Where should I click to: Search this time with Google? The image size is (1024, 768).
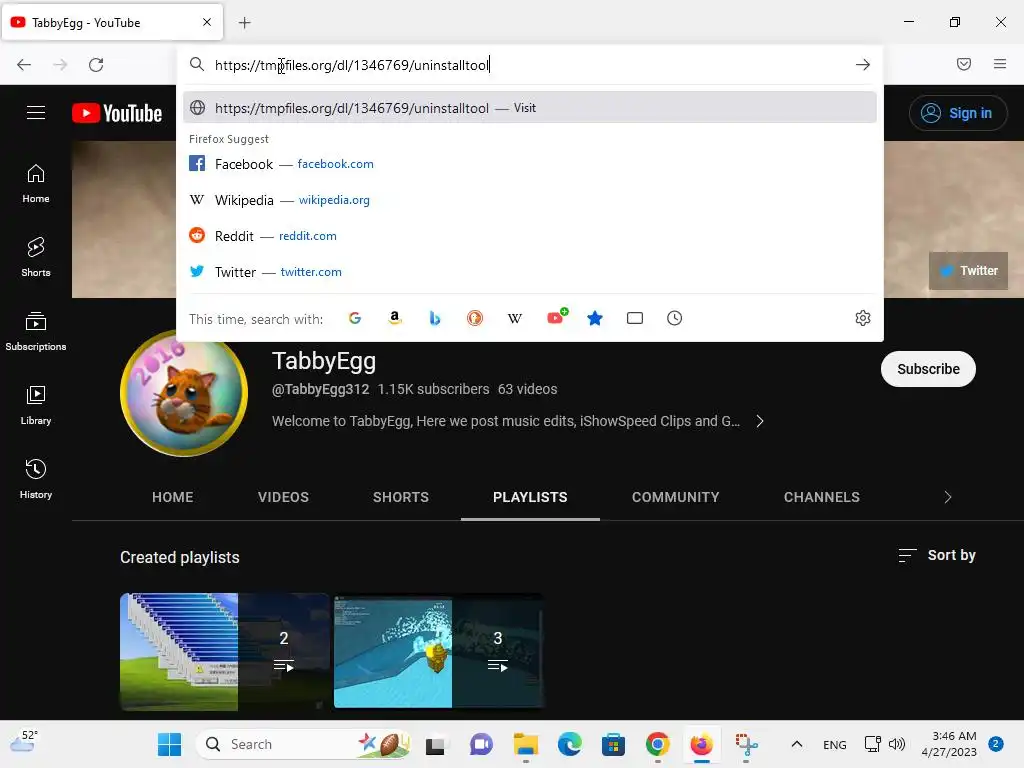[355, 318]
